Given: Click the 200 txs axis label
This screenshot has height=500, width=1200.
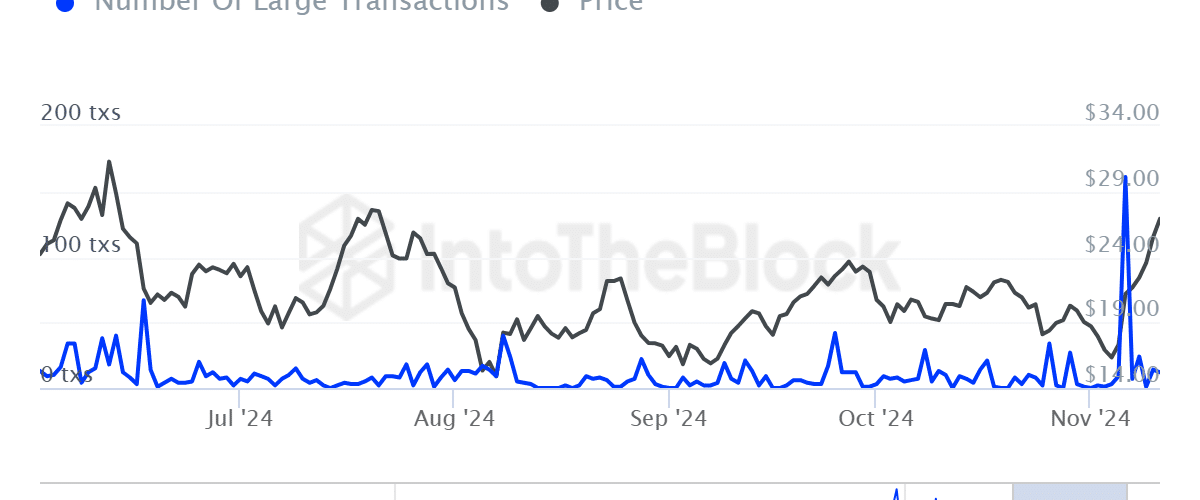Looking at the screenshot, I should [x=81, y=113].
